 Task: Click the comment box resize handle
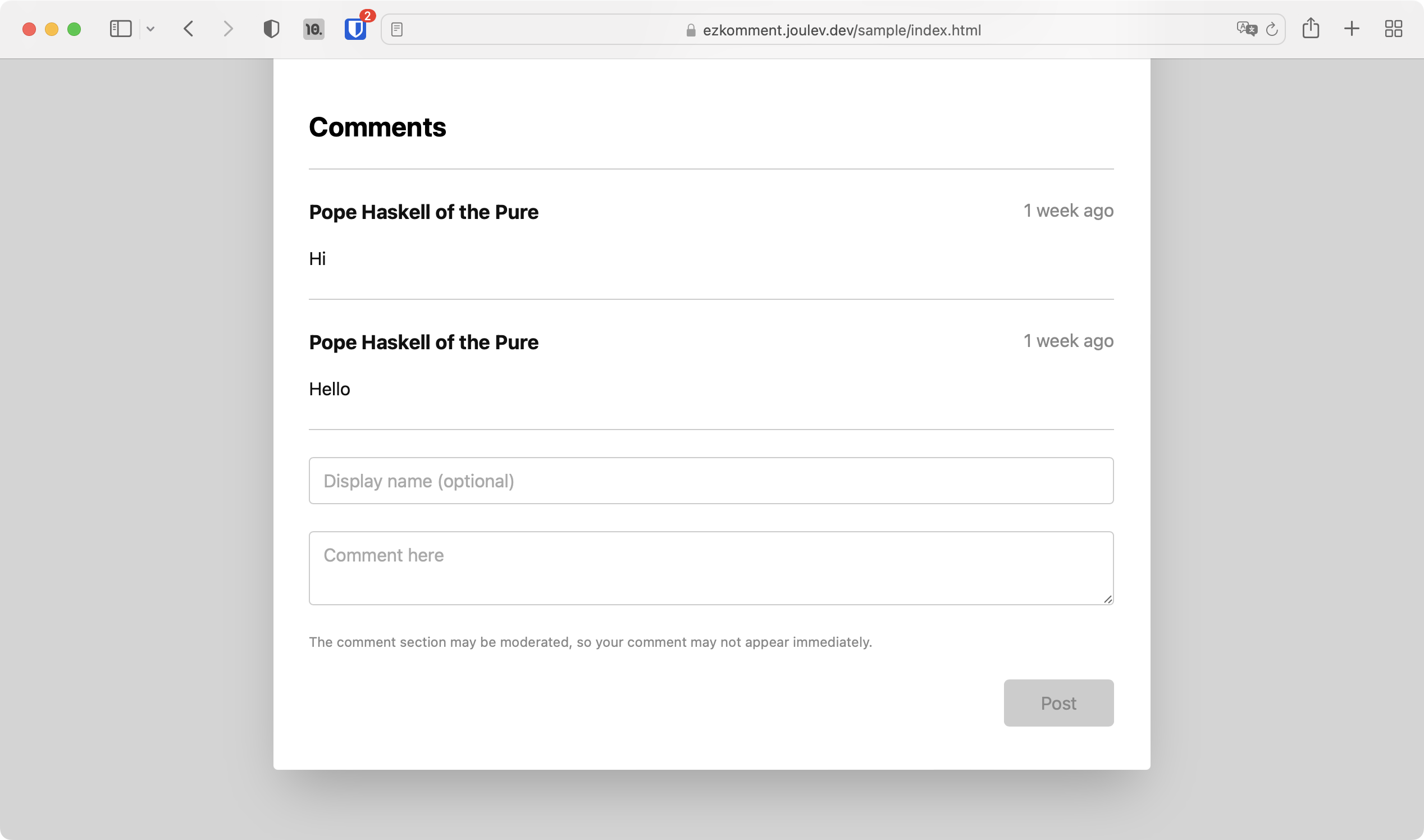point(1108,599)
